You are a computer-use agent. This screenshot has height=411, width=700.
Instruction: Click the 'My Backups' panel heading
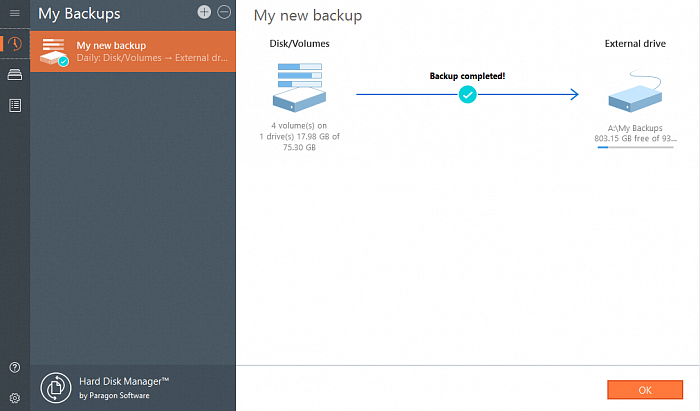[79, 14]
